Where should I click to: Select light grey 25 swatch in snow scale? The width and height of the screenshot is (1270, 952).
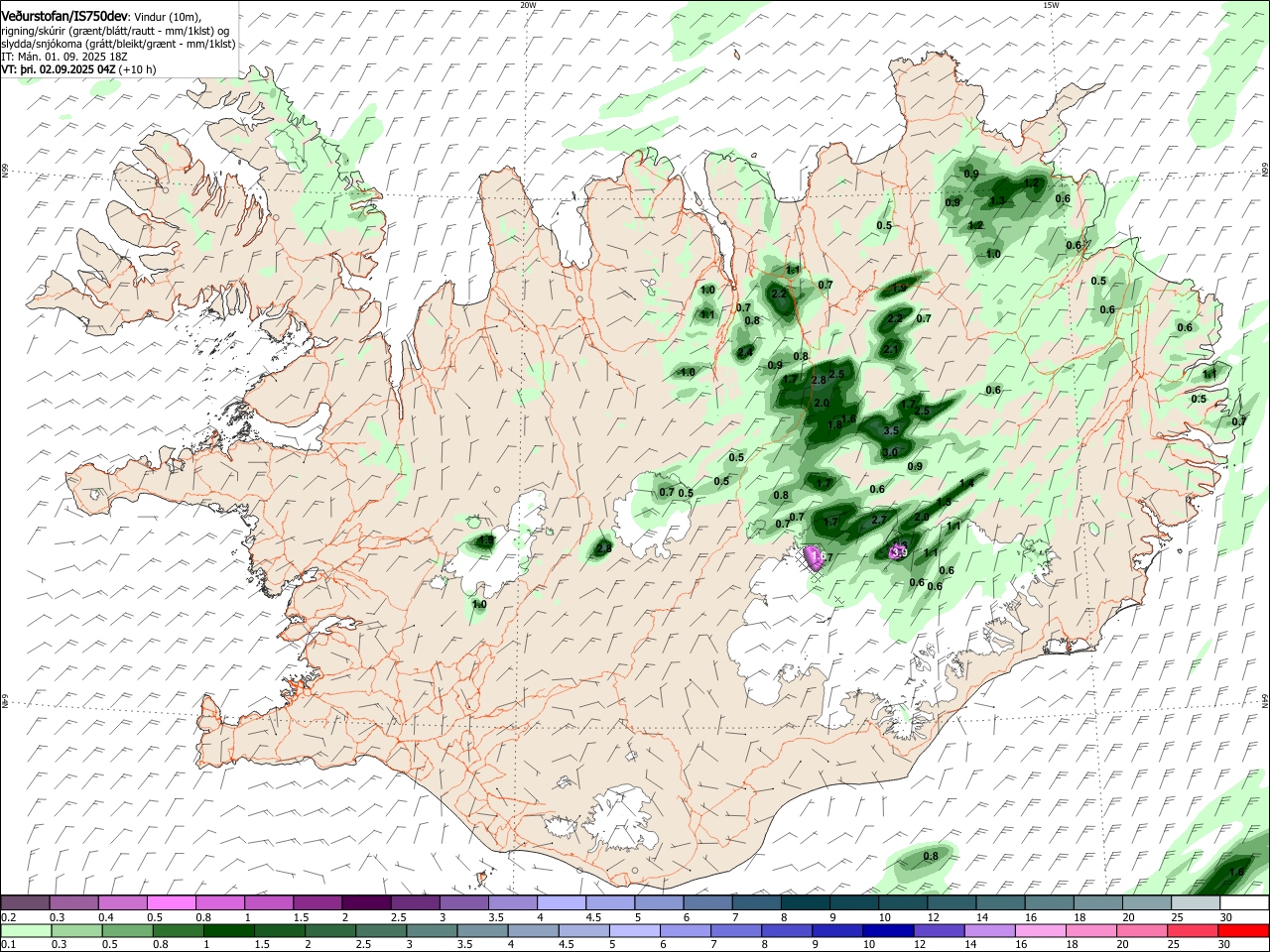tap(1197, 902)
